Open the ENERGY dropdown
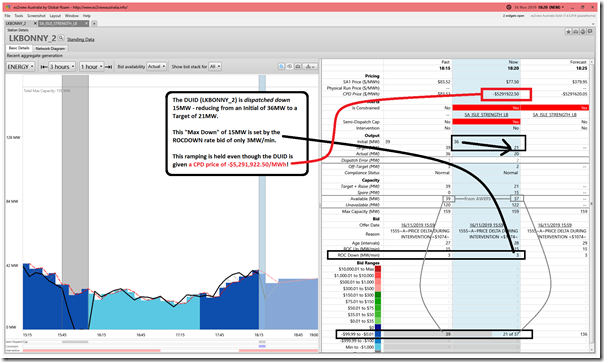Viewport: 604px width, 362px height. (x=21, y=67)
